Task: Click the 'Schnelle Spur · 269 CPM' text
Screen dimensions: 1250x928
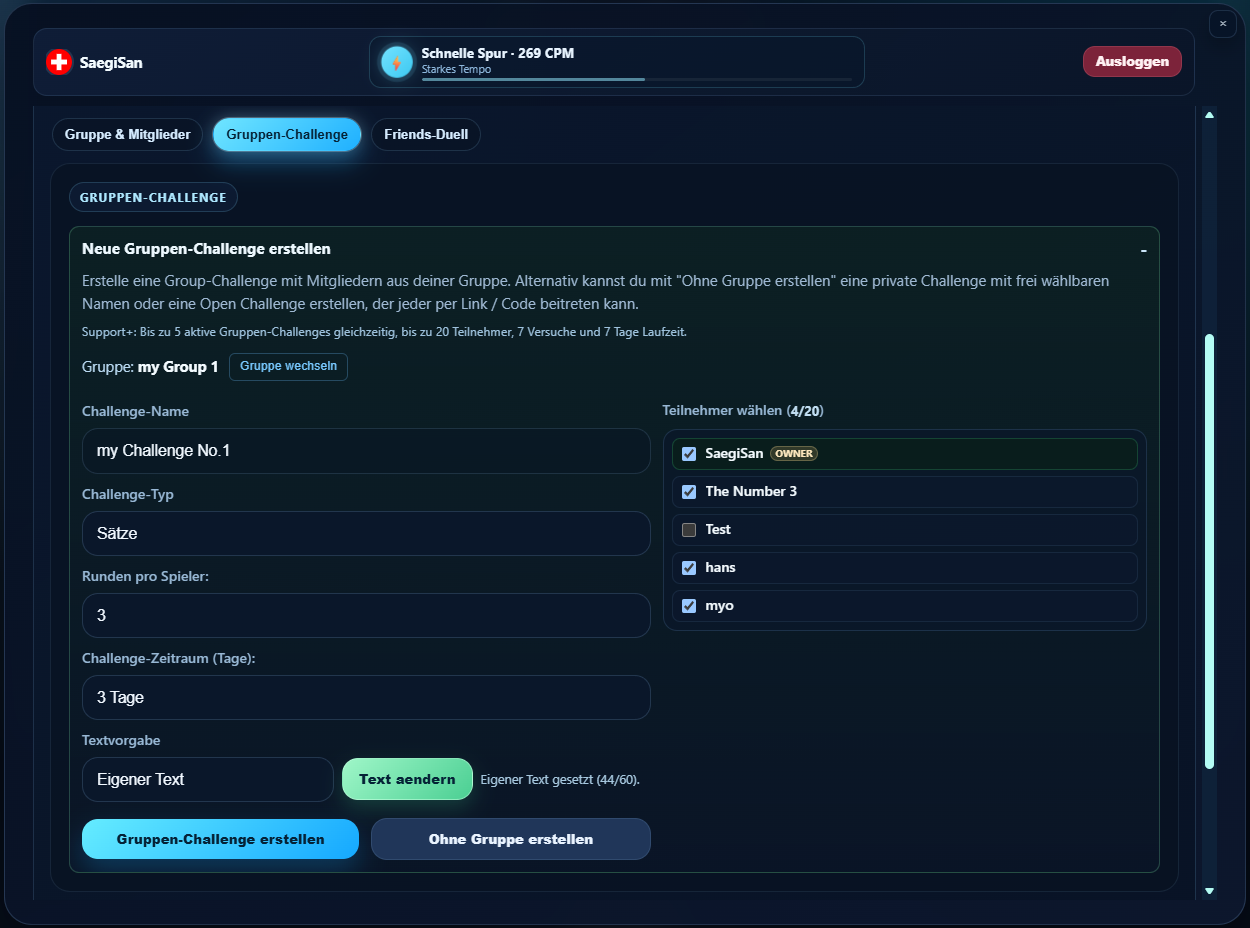Action: point(498,53)
